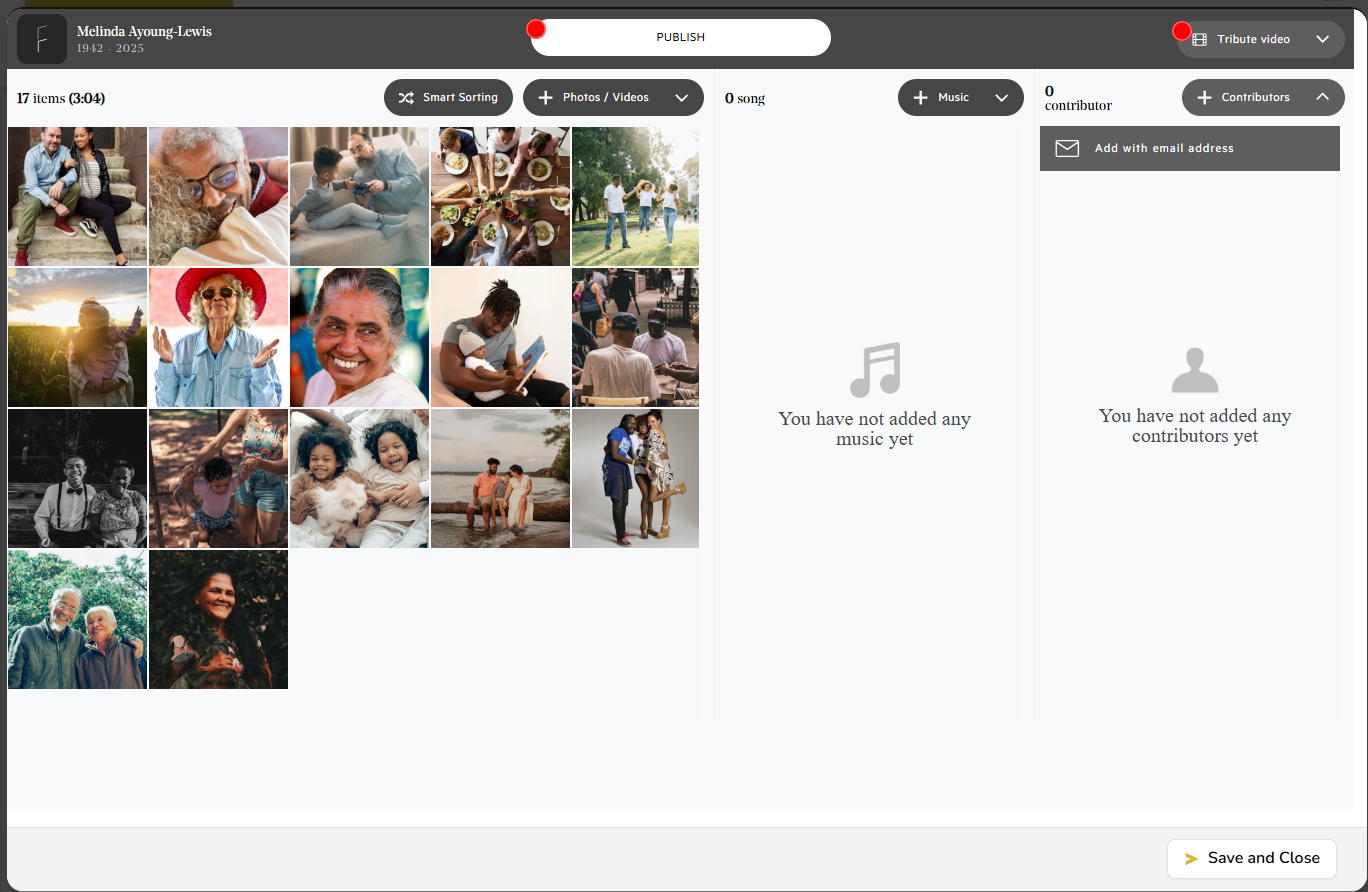Open the Music dropdown chevron
The width and height of the screenshot is (1368, 892).
pos(1001,98)
